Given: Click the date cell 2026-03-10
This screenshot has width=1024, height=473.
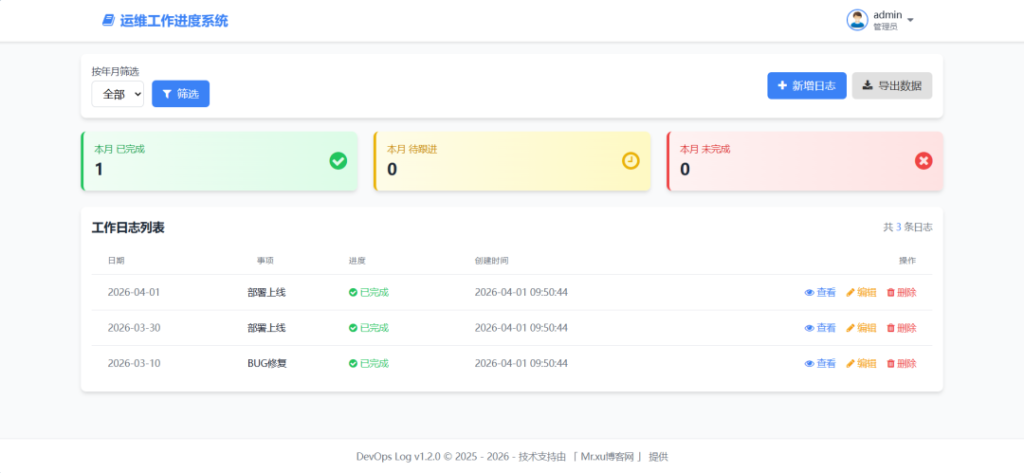Looking at the screenshot, I should [x=134, y=363].
